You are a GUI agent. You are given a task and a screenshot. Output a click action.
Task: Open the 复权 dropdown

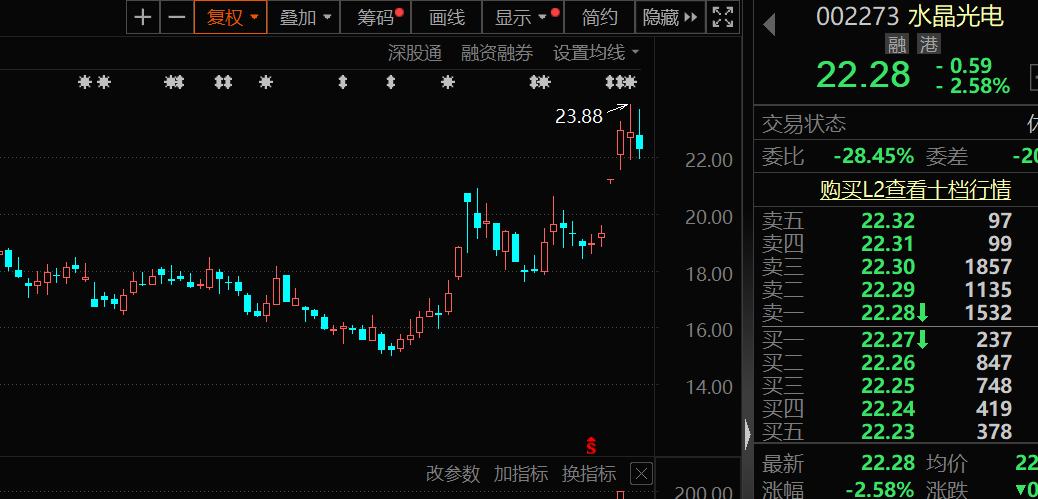pos(231,17)
